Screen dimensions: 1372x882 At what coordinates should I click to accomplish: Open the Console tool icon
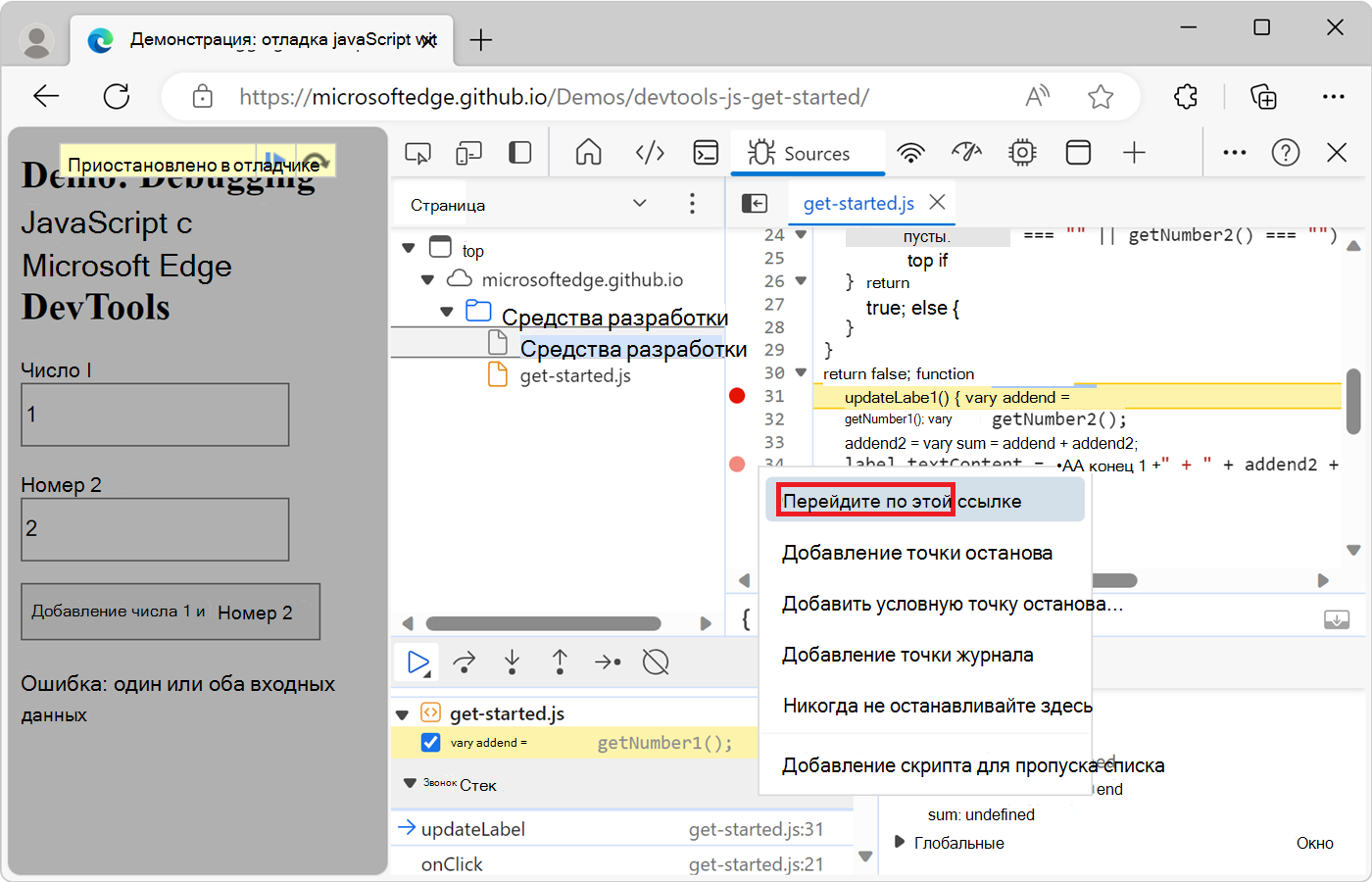(706, 153)
